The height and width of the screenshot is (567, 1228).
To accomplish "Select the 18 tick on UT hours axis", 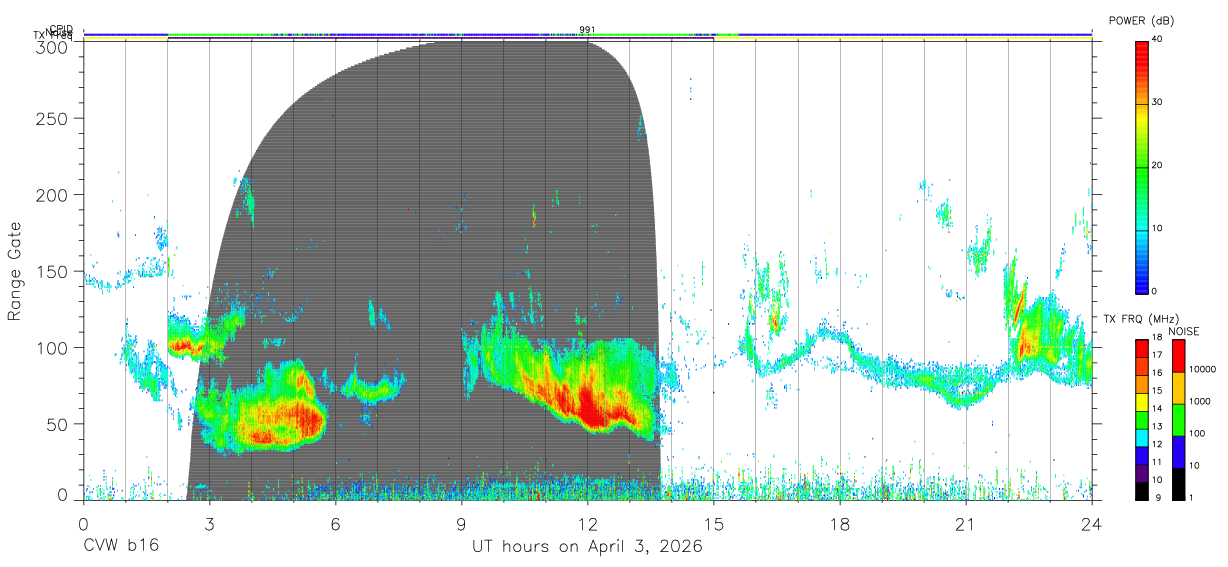I will 839,523.
